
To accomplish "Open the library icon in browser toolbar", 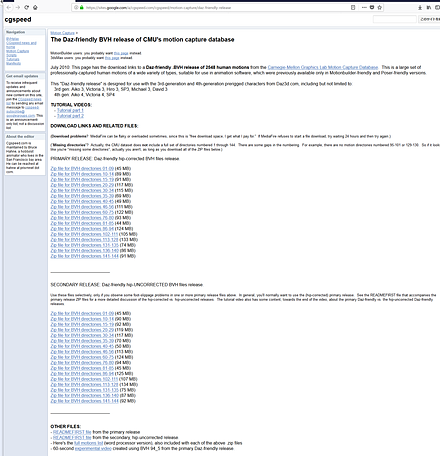I will 429,7.
